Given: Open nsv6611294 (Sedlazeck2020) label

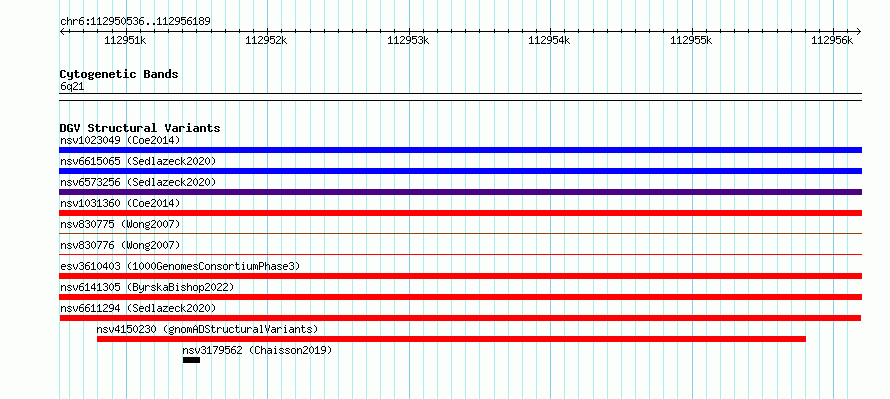Looking at the screenshot, I should (x=138, y=308).
